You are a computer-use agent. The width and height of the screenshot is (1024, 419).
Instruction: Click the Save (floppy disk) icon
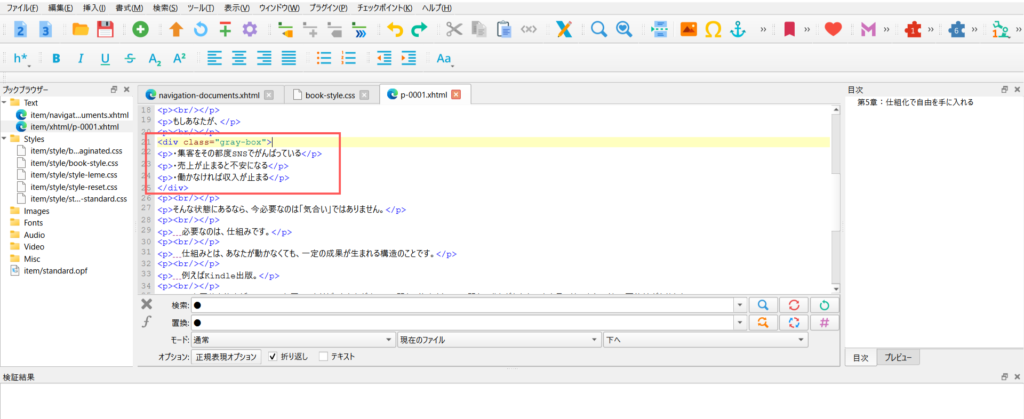click(104, 30)
